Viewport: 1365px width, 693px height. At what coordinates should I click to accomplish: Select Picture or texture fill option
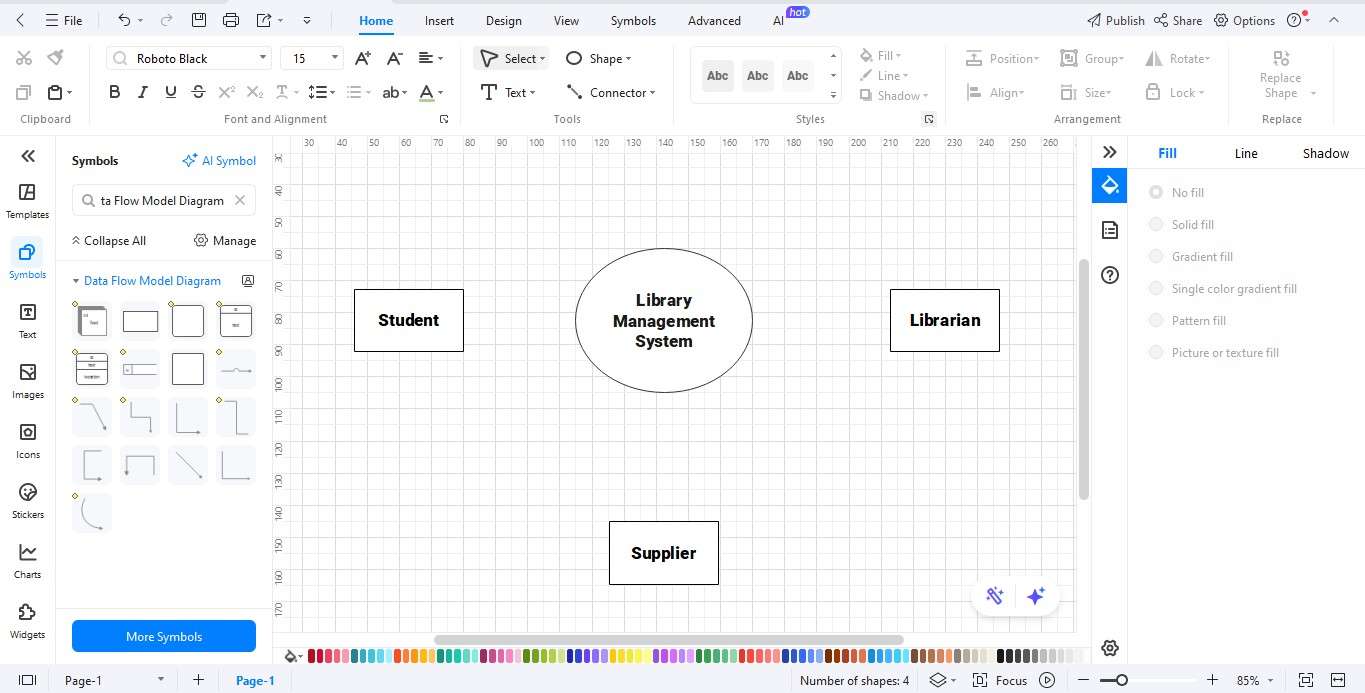click(x=1156, y=352)
